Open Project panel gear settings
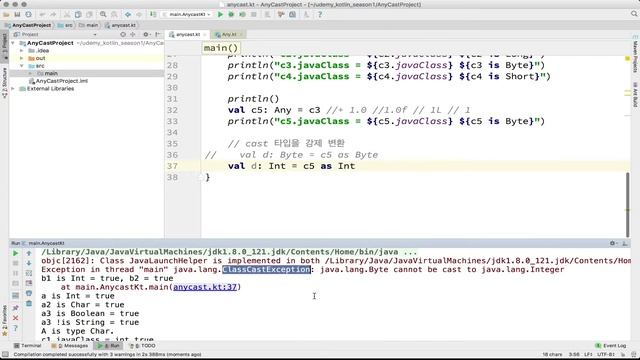The height and width of the screenshot is (360, 640). coord(146,35)
